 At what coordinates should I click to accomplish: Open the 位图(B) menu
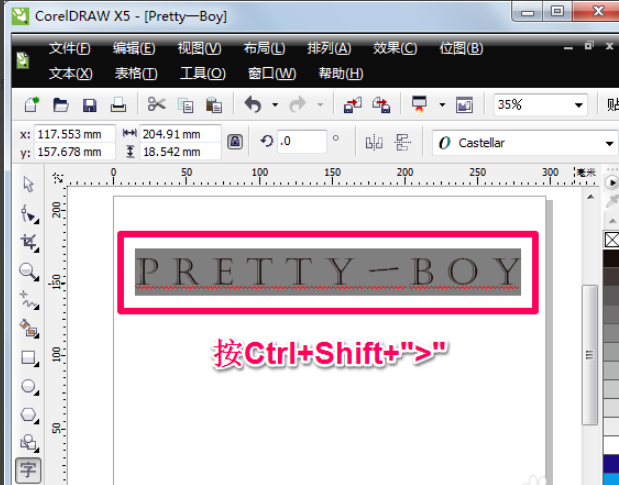[461, 49]
